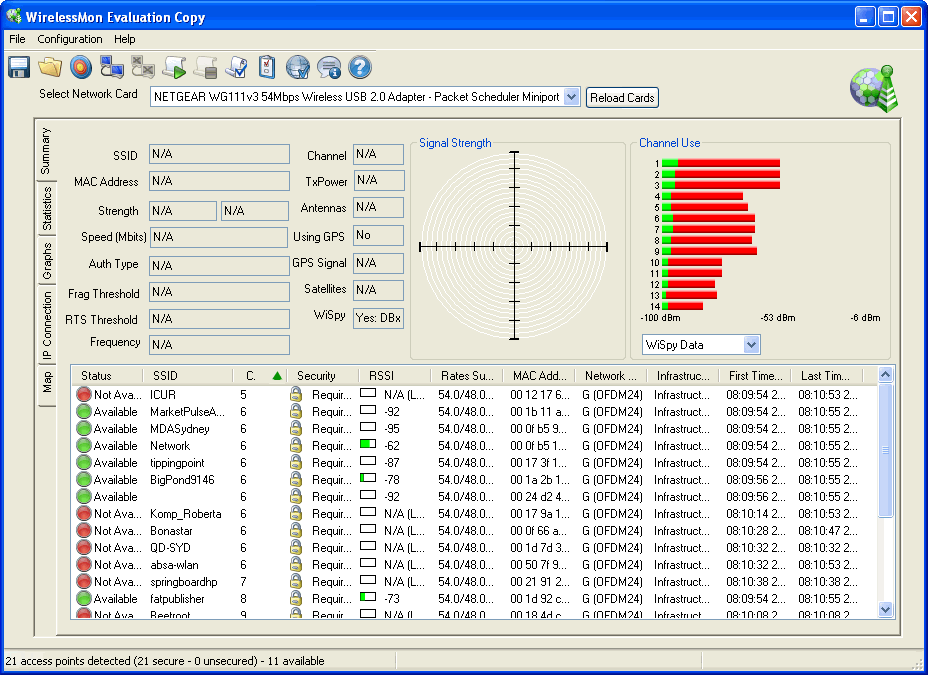
Task: Click the signal strength radar display
Action: [514, 247]
